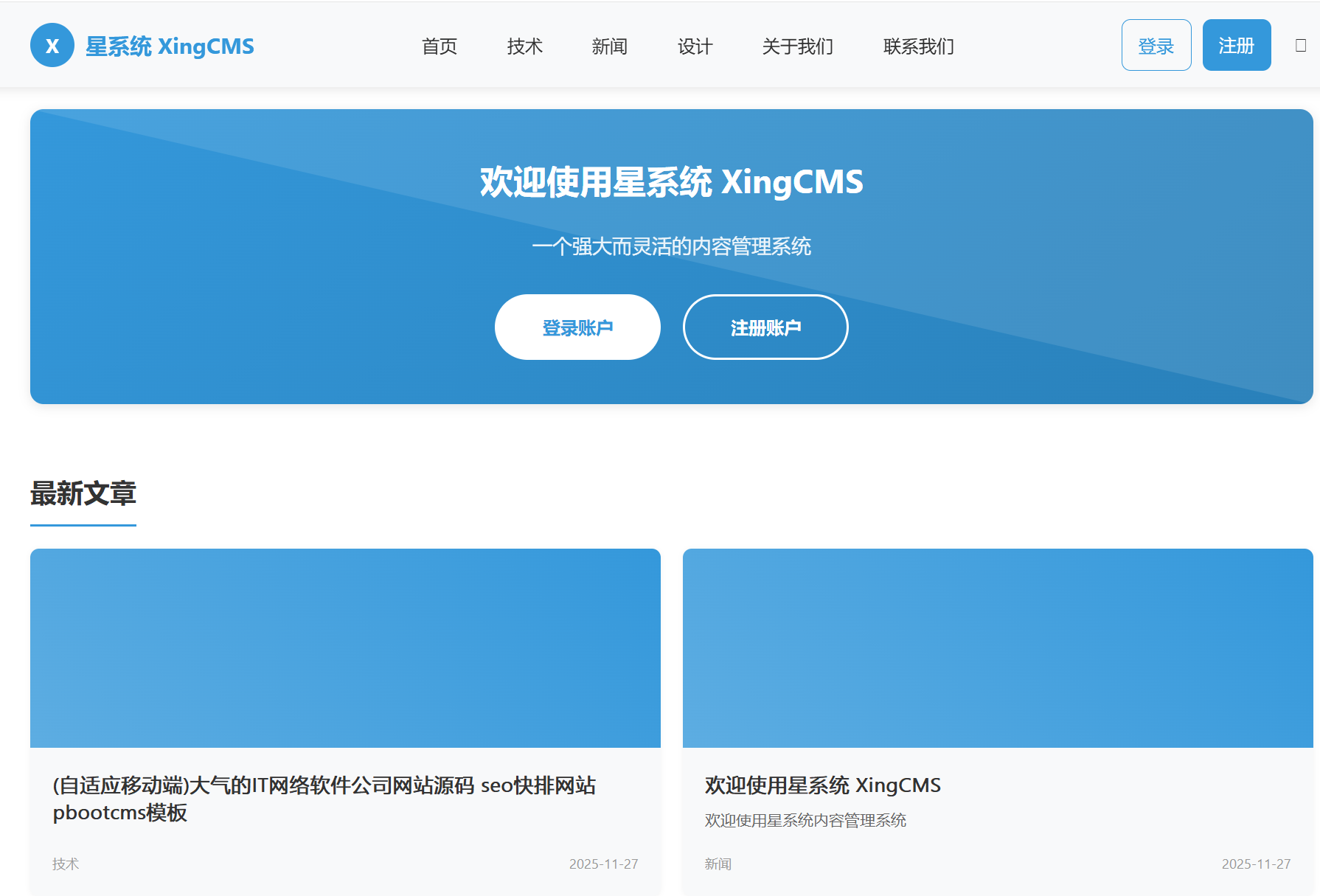Click the 新闻 category label on article card

[x=719, y=864]
